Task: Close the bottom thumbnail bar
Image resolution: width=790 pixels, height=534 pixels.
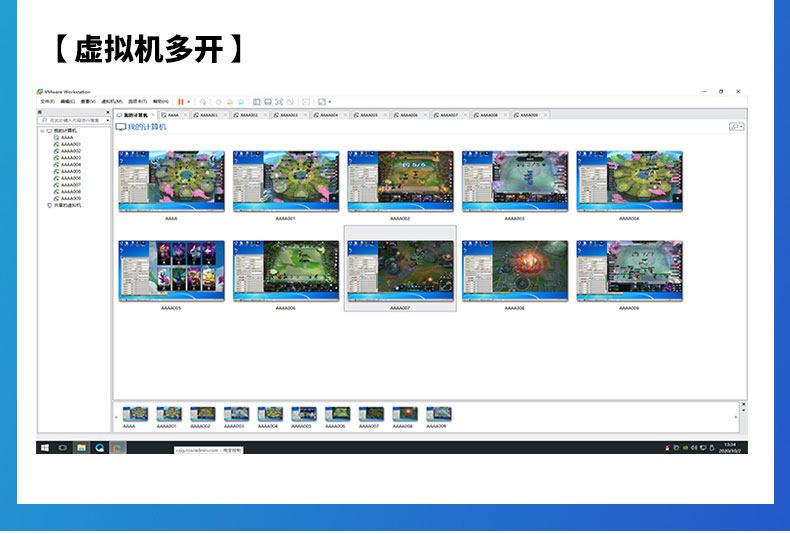Action: (x=743, y=405)
